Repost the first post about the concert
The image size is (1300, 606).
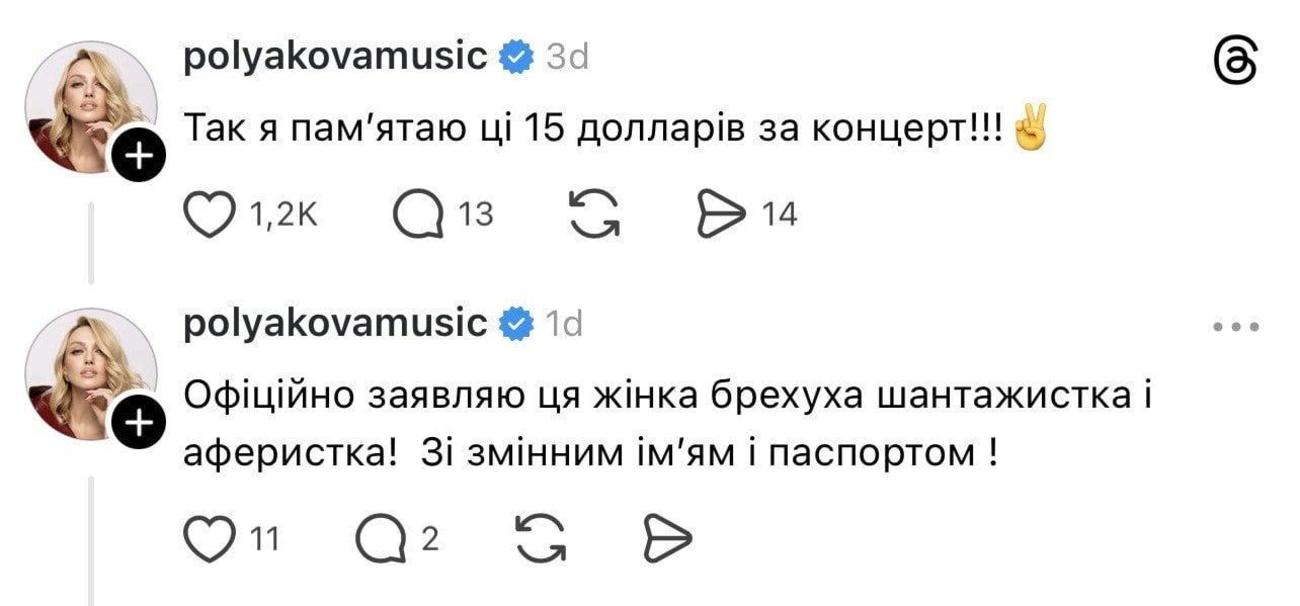coord(594,214)
